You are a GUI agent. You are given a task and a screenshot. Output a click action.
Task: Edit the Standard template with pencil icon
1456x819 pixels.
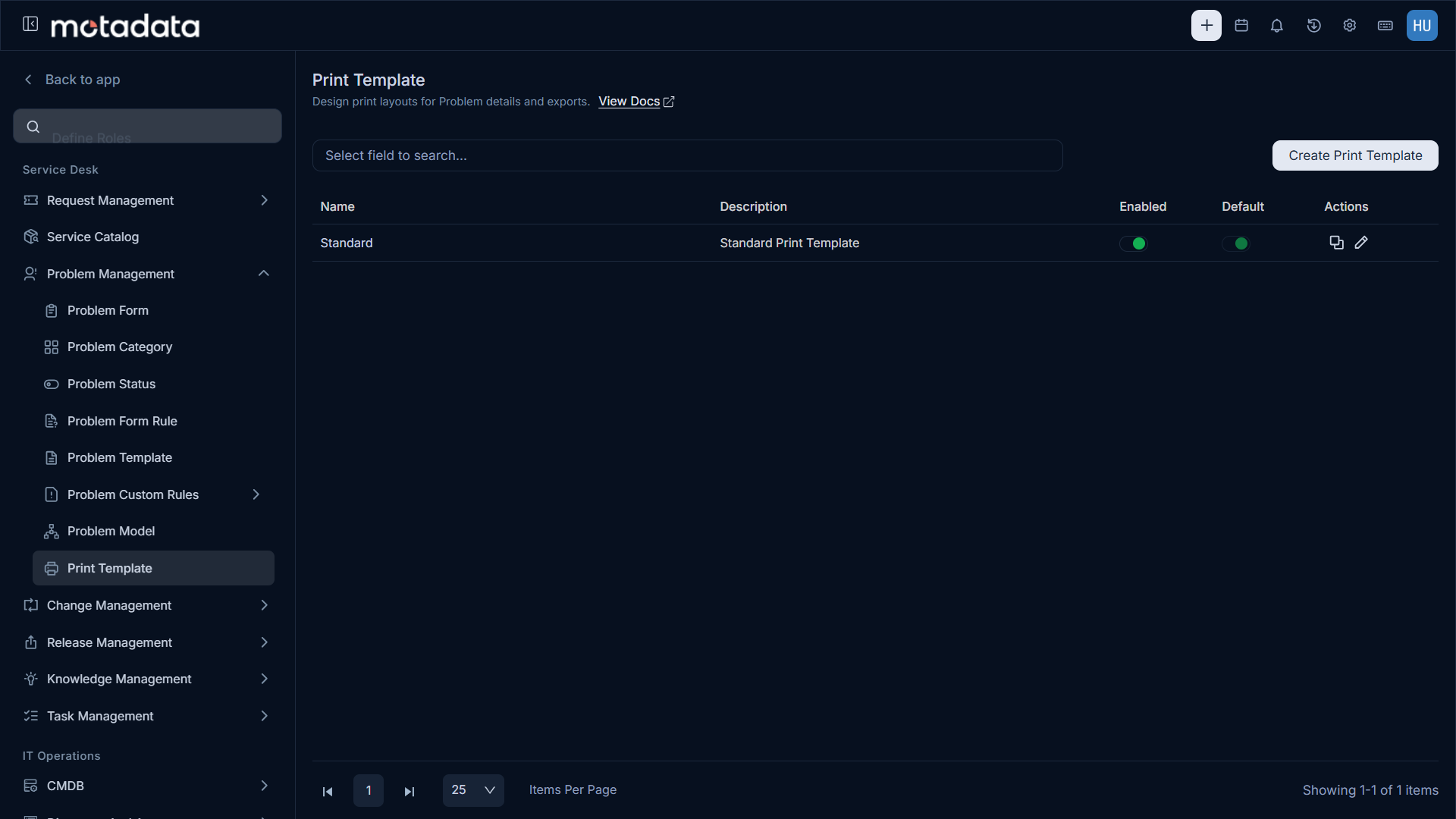click(x=1361, y=243)
